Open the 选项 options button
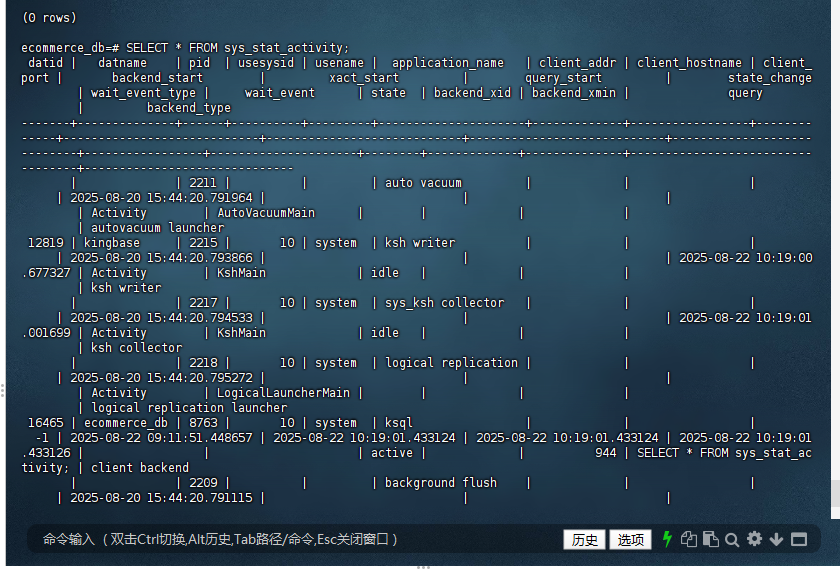 [631, 540]
